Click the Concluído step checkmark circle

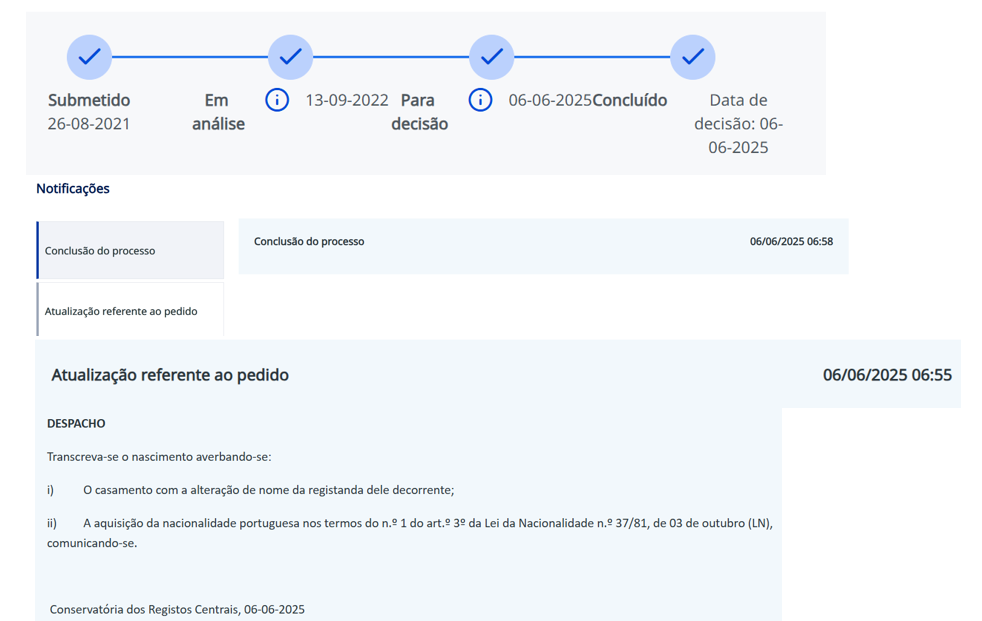[x=692, y=57]
